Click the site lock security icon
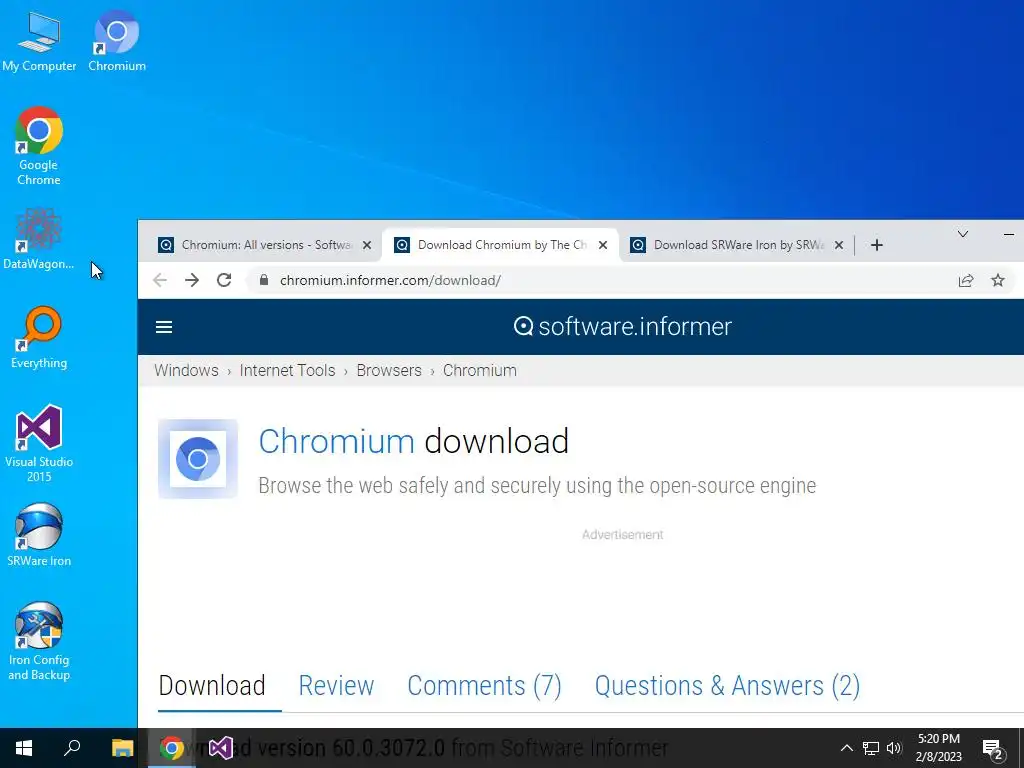Screen dimensions: 1024x768 pyautogui.click(x=264, y=280)
